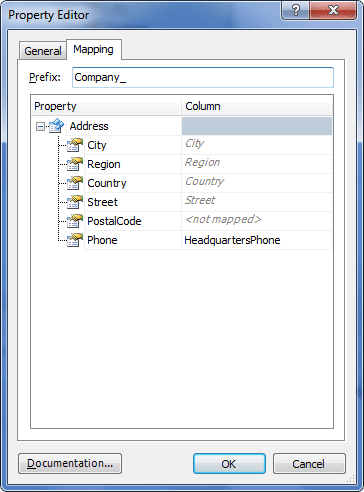Collapse the Address tree node
Image resolution: width=364 pixels, height=492 pixels.
40,127
